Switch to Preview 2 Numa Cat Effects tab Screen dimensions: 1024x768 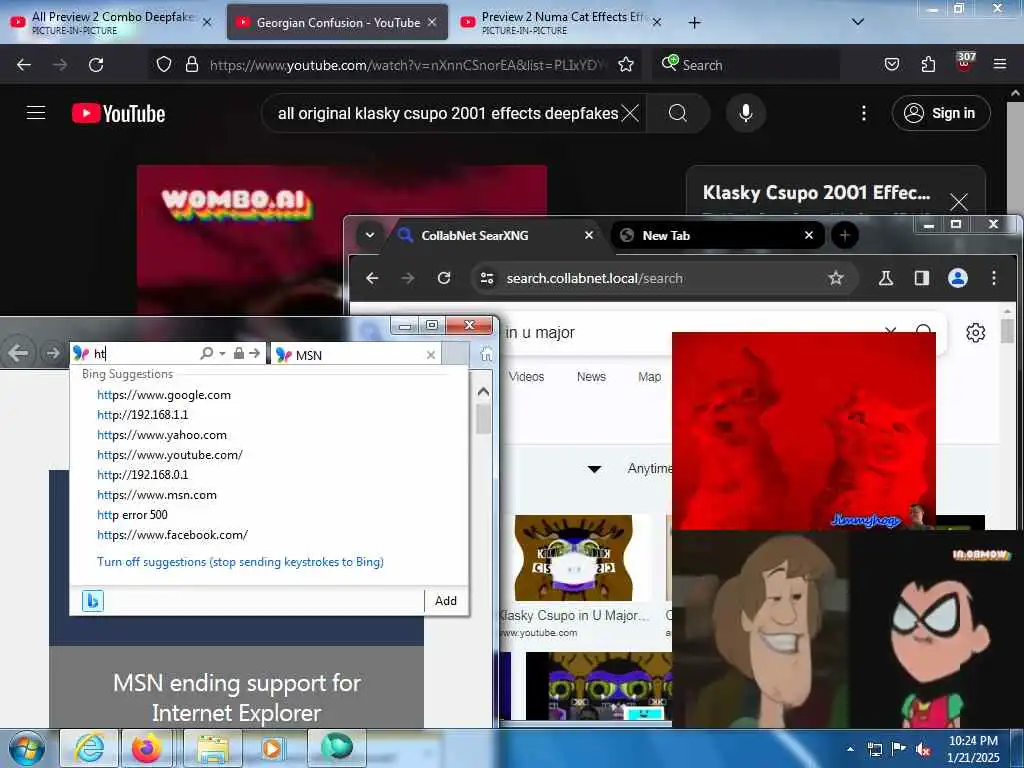560,22
